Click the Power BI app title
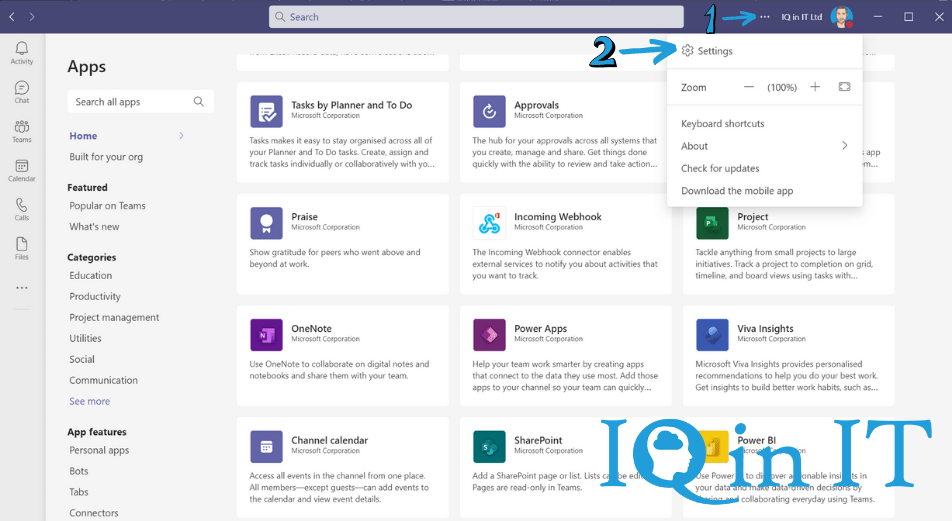The height and width of the screenshot is (521, 952). [756, 440]
